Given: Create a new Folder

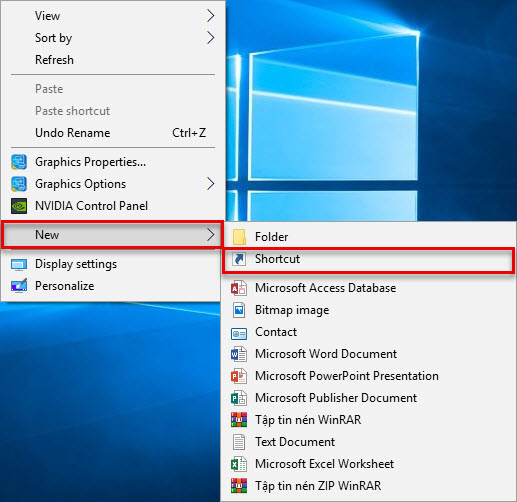Looking at the screenshot, I should 368,237.
